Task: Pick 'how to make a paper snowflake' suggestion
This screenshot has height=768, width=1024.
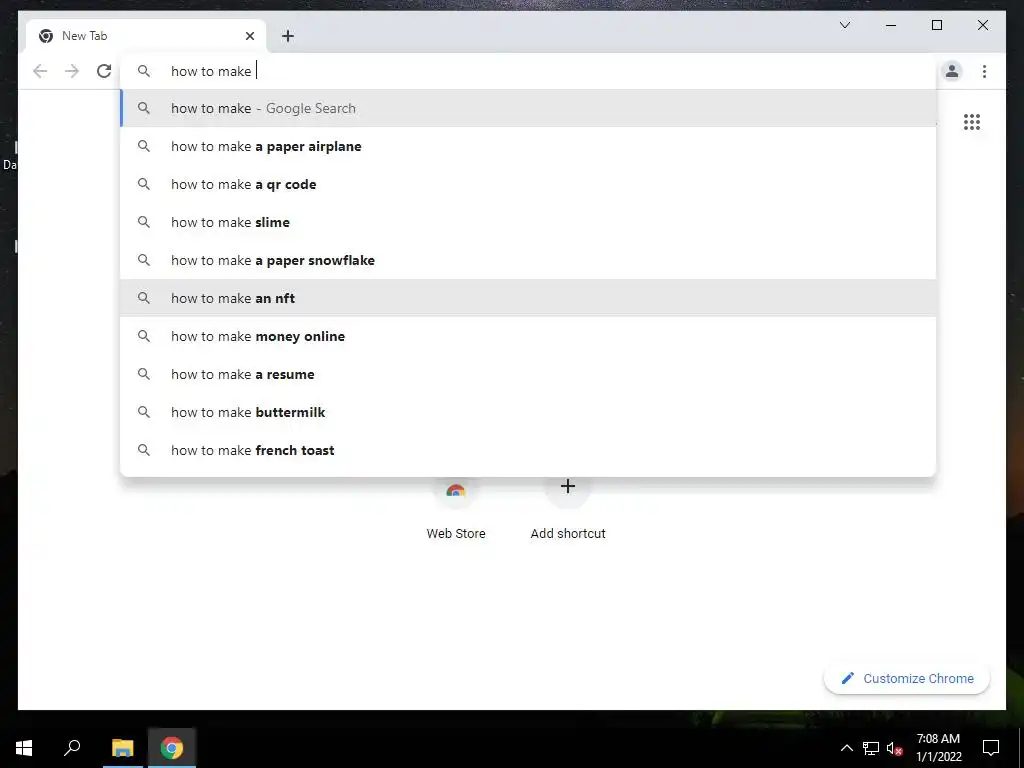Action: (x=528, y=260)
